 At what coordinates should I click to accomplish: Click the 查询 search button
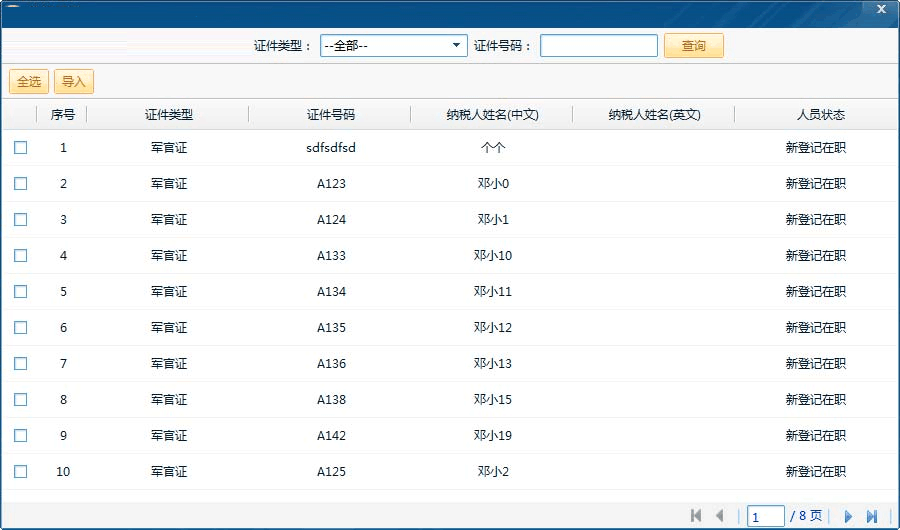pyautogui.click(x=693, y=46)
